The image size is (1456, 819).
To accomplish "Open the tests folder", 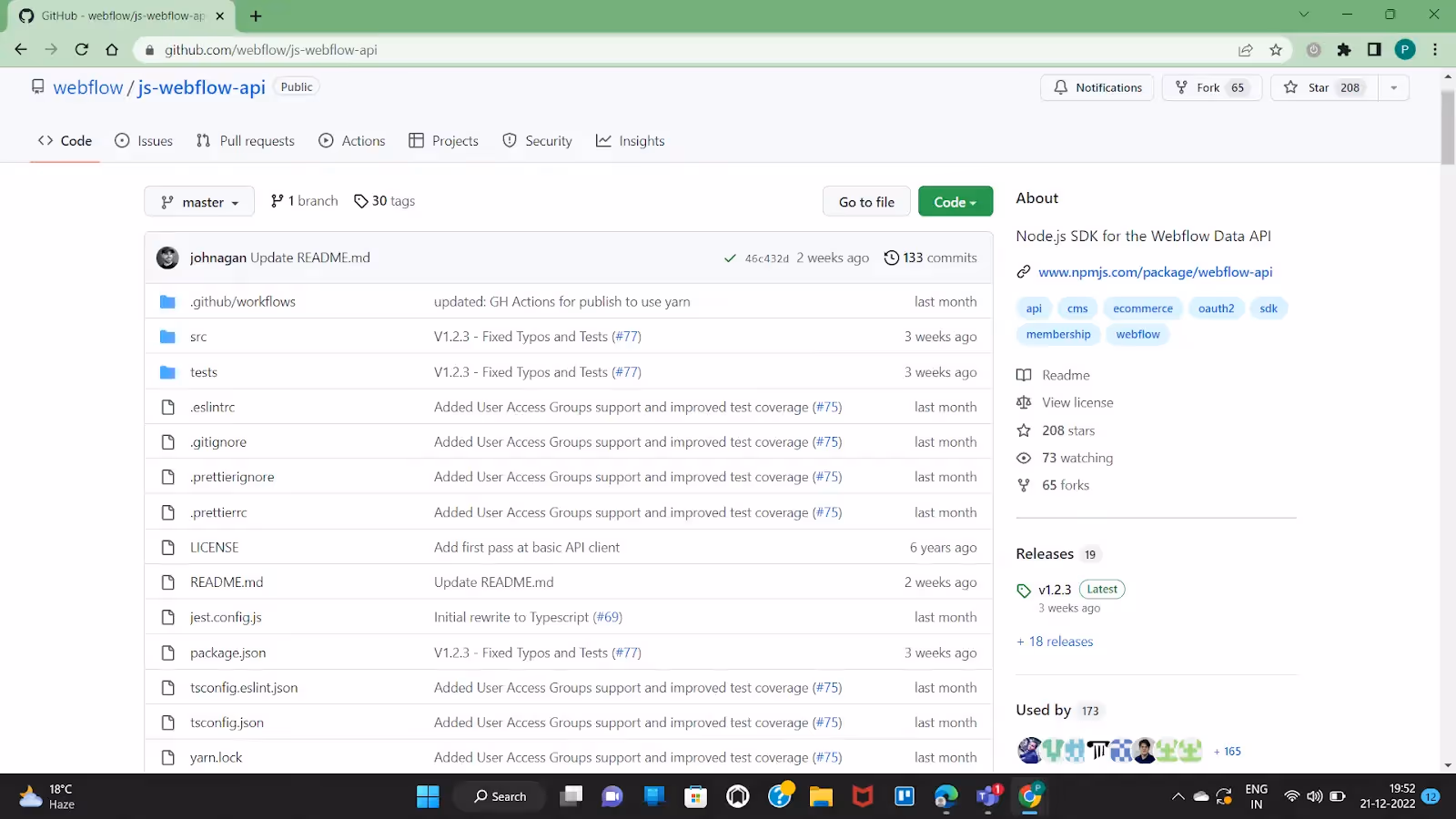I will (204, 372).
